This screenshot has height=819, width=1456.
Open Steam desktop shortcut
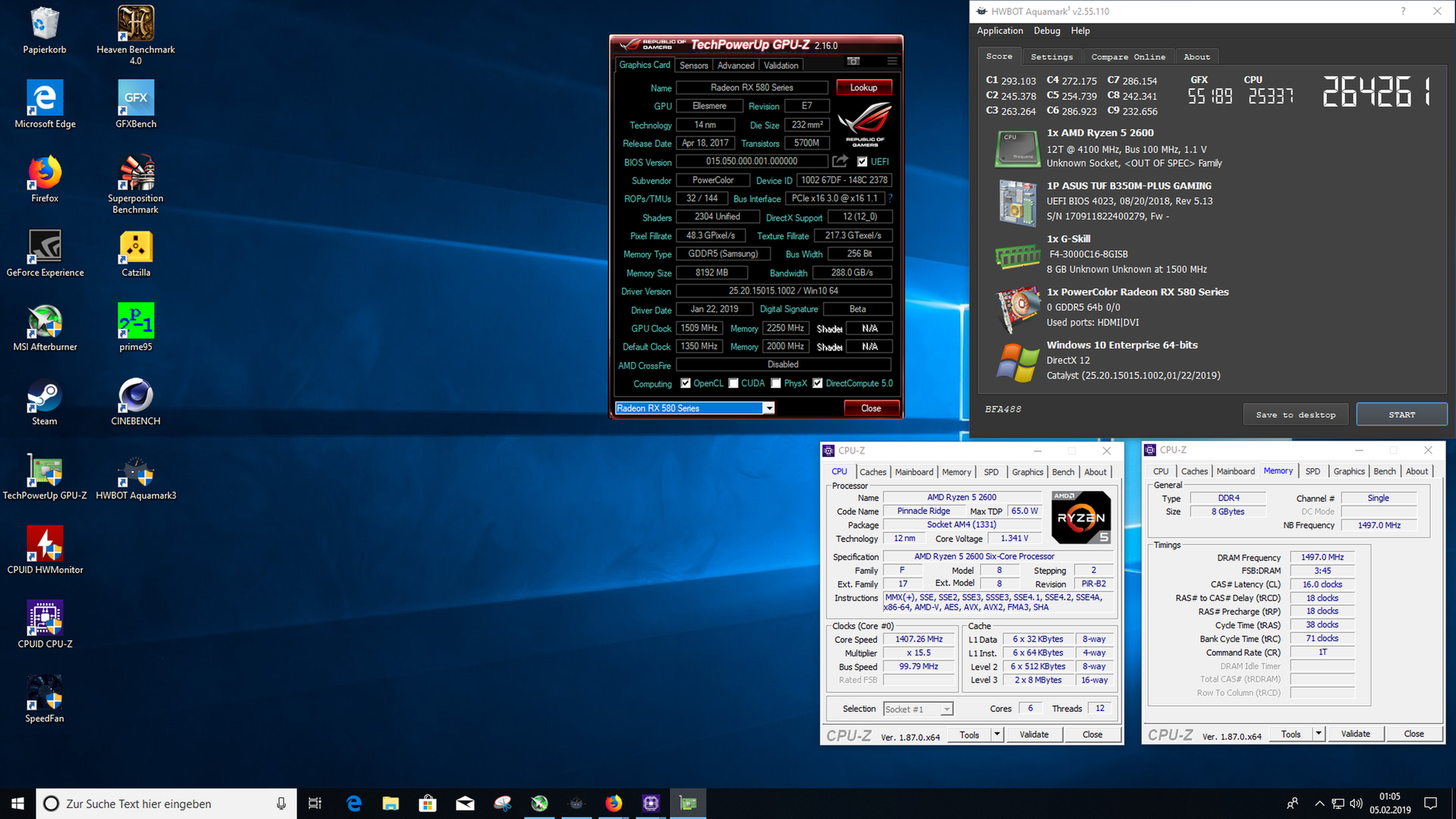45,402
